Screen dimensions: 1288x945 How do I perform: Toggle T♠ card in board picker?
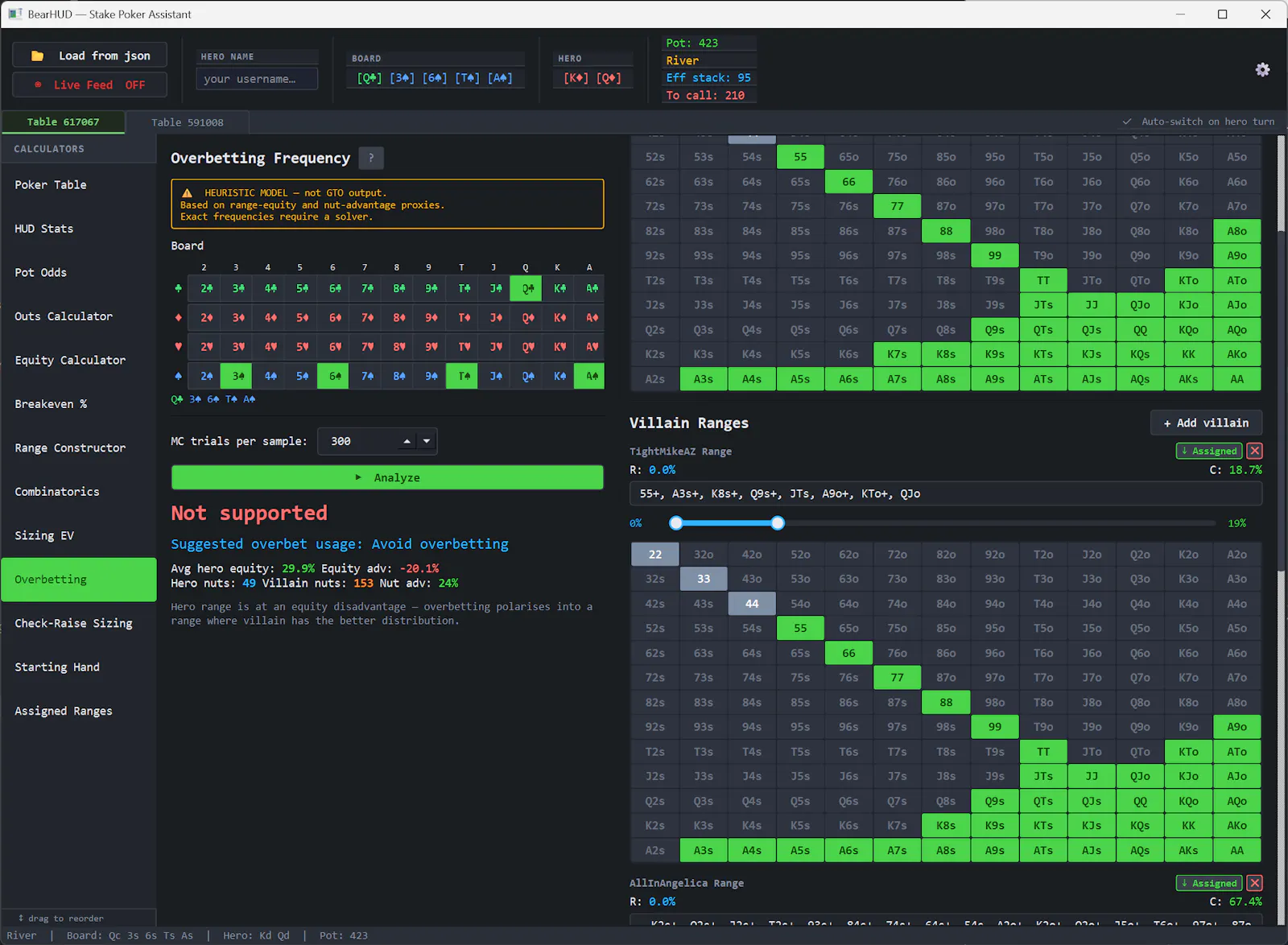click(x=462, y=376)
